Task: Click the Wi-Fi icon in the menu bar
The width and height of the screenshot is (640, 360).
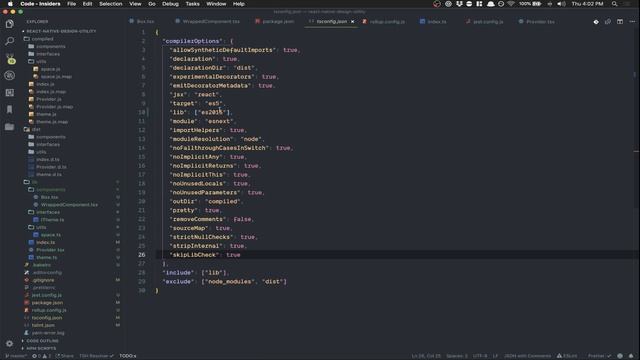Action: pyautogui.click(x=511, y=4)
